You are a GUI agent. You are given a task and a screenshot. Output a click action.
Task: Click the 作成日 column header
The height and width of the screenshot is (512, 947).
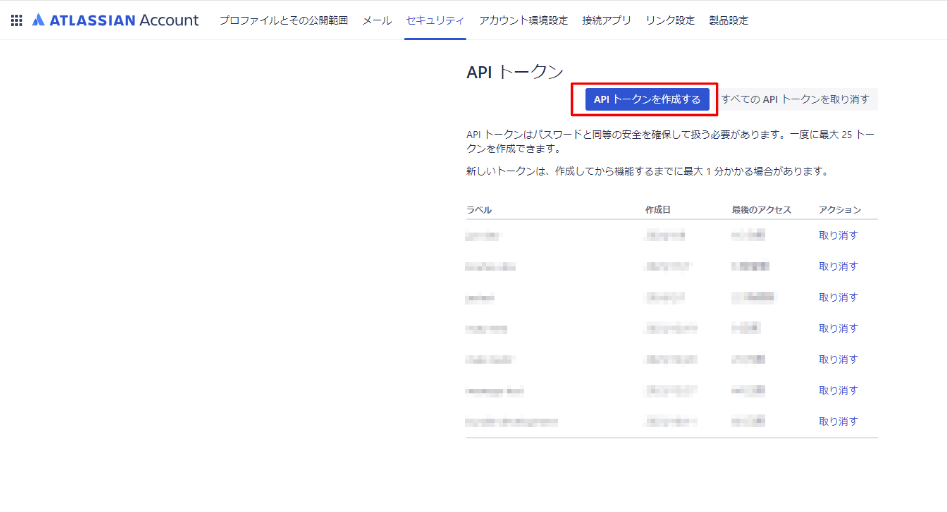tap(658, 210)
